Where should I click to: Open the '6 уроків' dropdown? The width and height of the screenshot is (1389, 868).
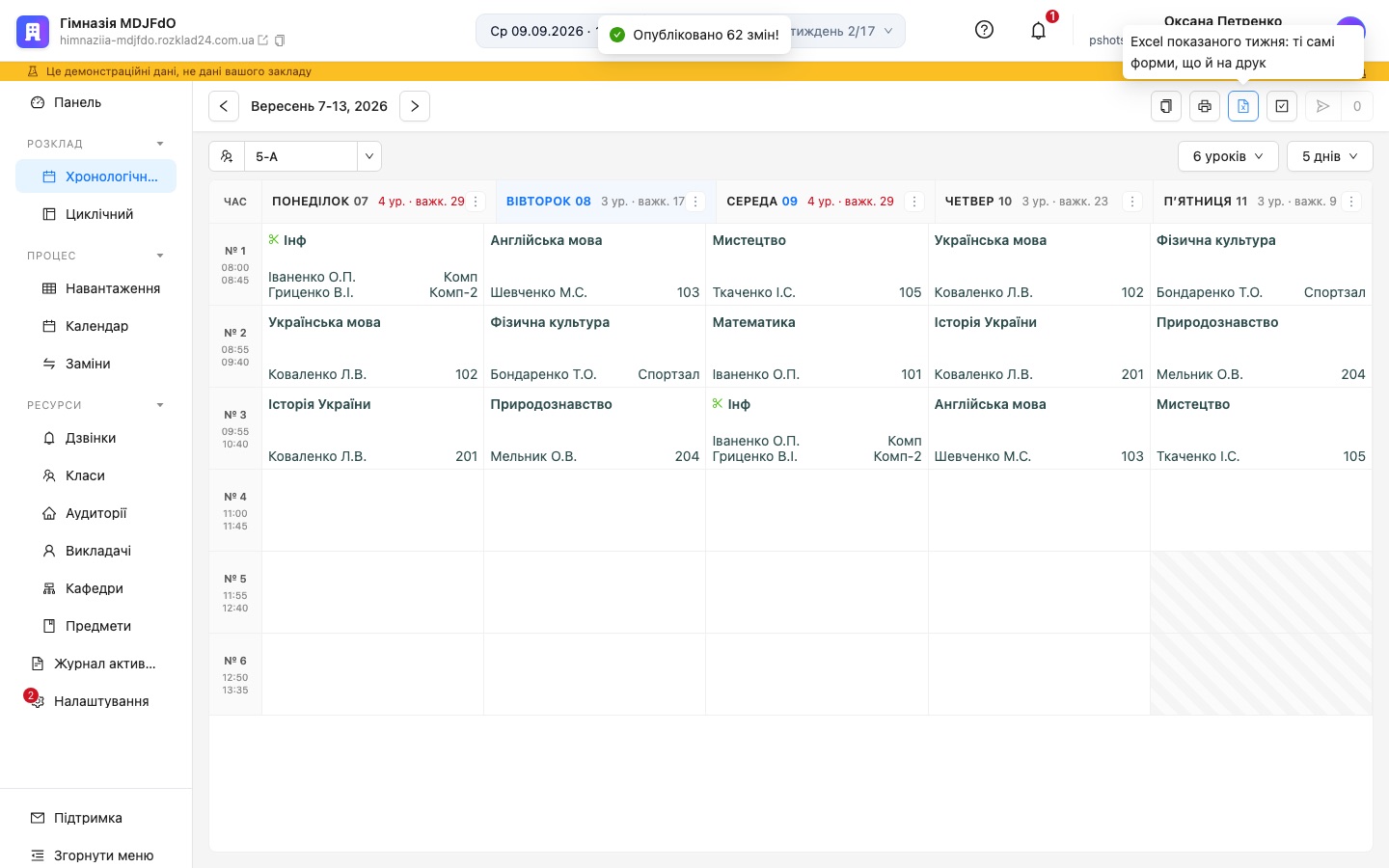point(1228,156)
